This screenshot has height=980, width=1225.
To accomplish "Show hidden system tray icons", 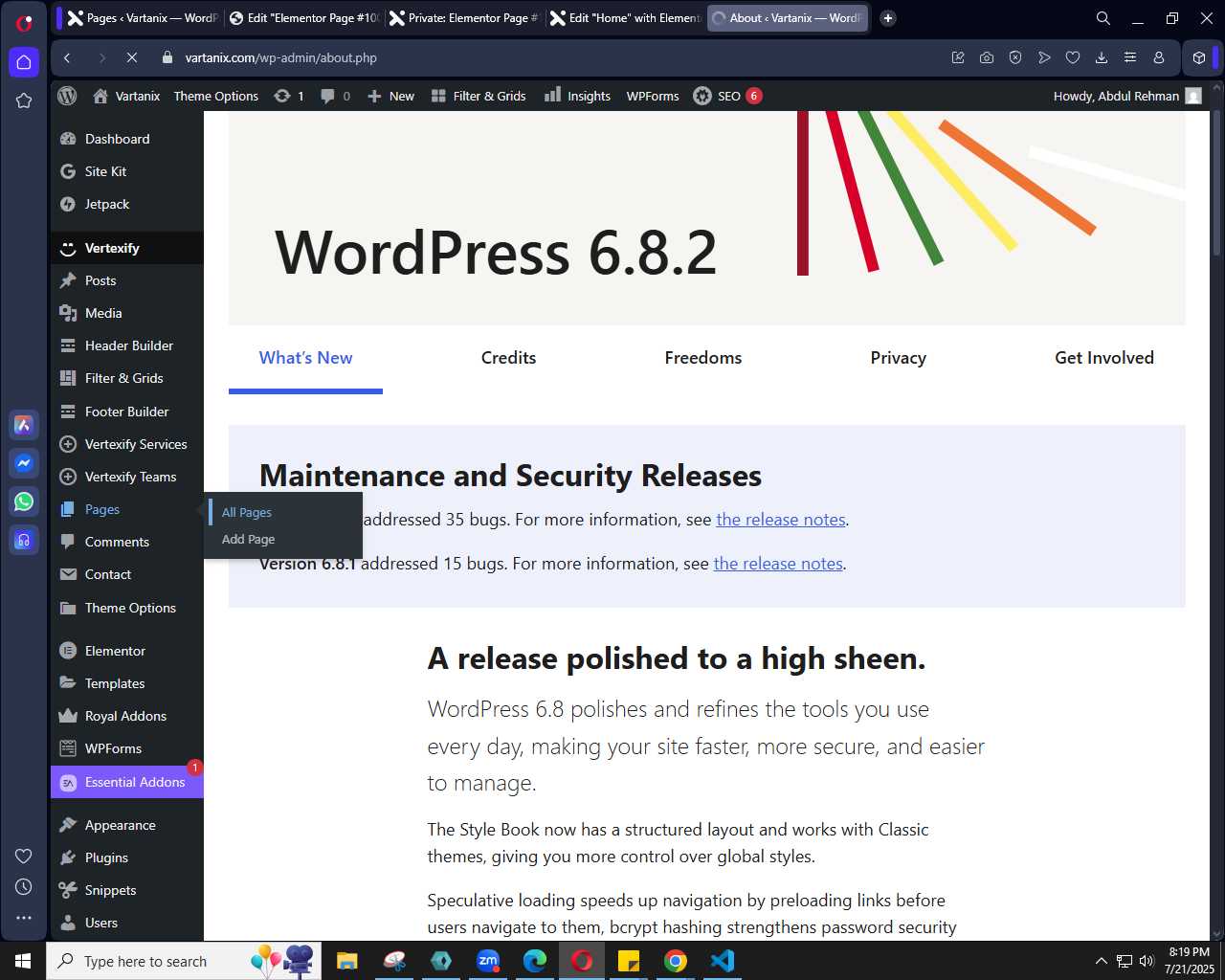I will coord(1101,961).
